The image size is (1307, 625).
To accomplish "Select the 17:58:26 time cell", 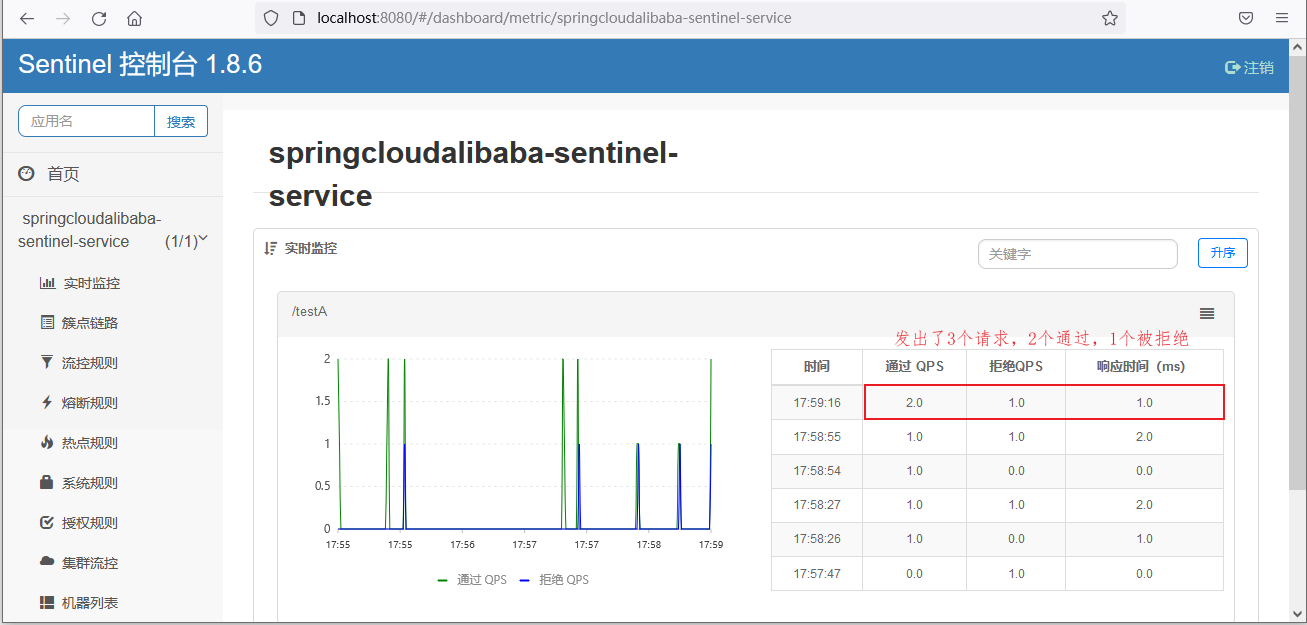I will [817, 539].
